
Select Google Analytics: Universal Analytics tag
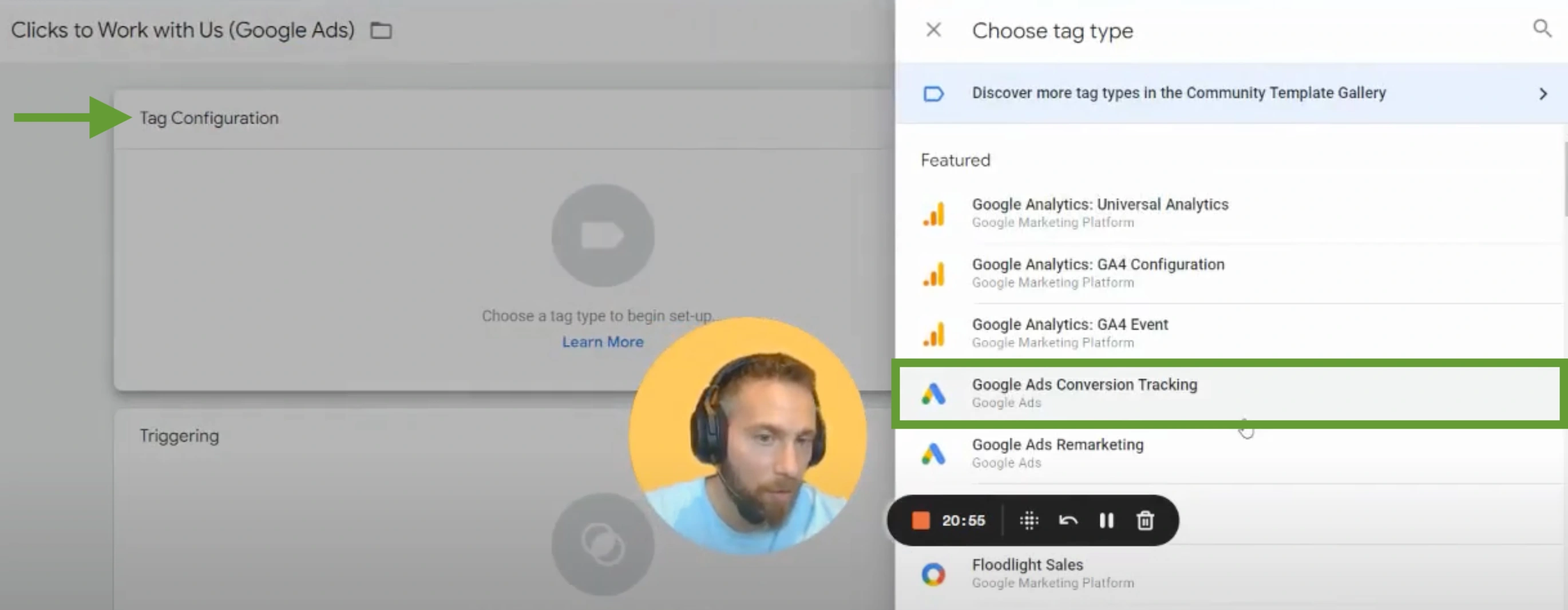click(1231, 212)
